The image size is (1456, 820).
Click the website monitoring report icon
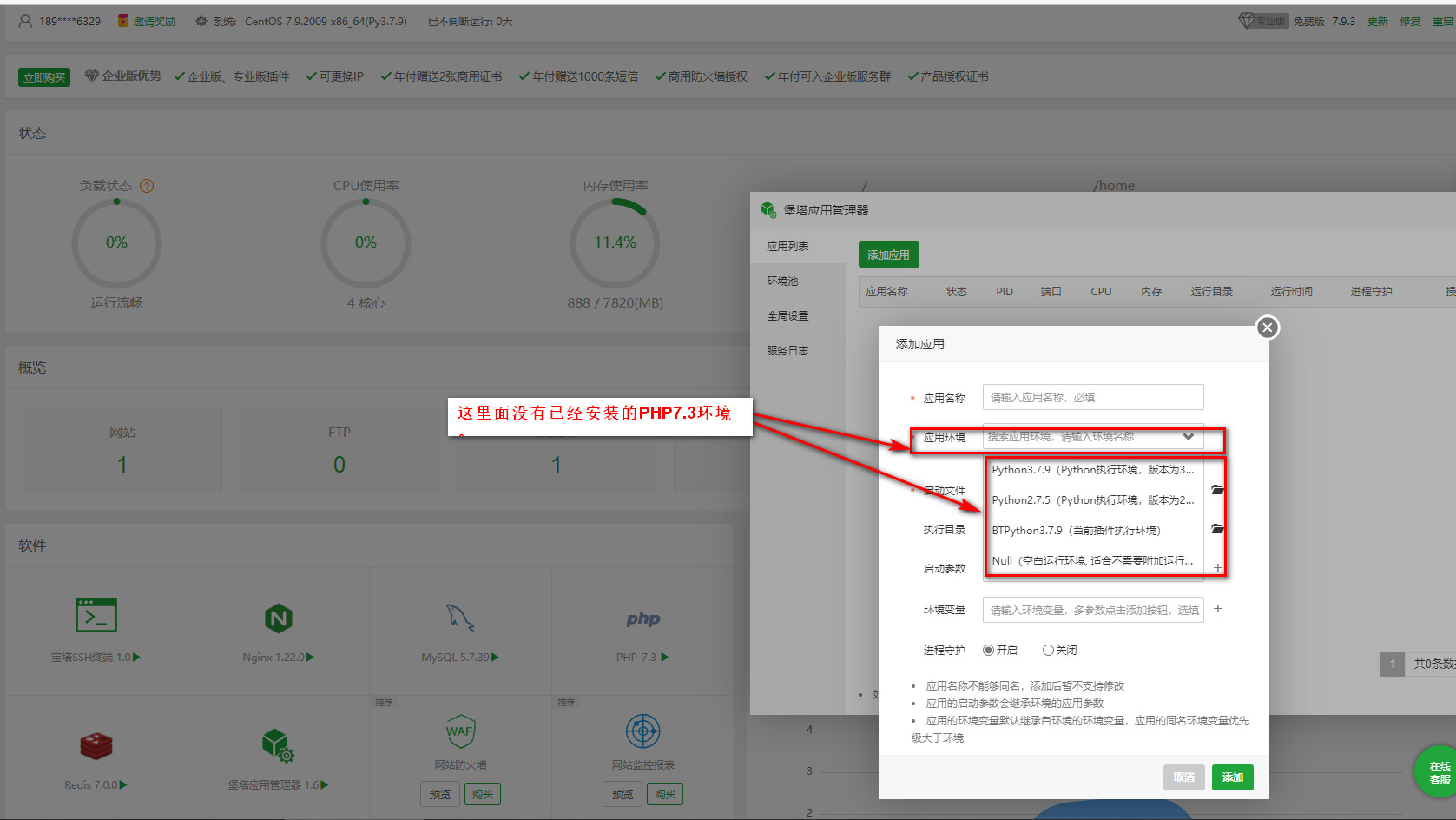643,731
